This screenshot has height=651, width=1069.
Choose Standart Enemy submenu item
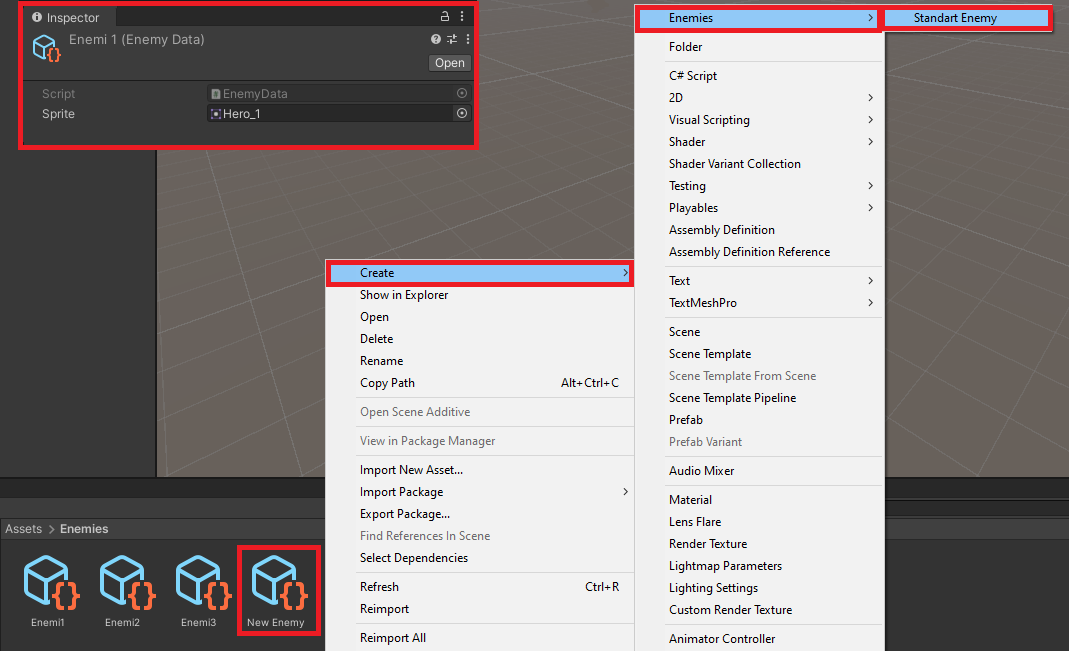(x=965, y=18)
